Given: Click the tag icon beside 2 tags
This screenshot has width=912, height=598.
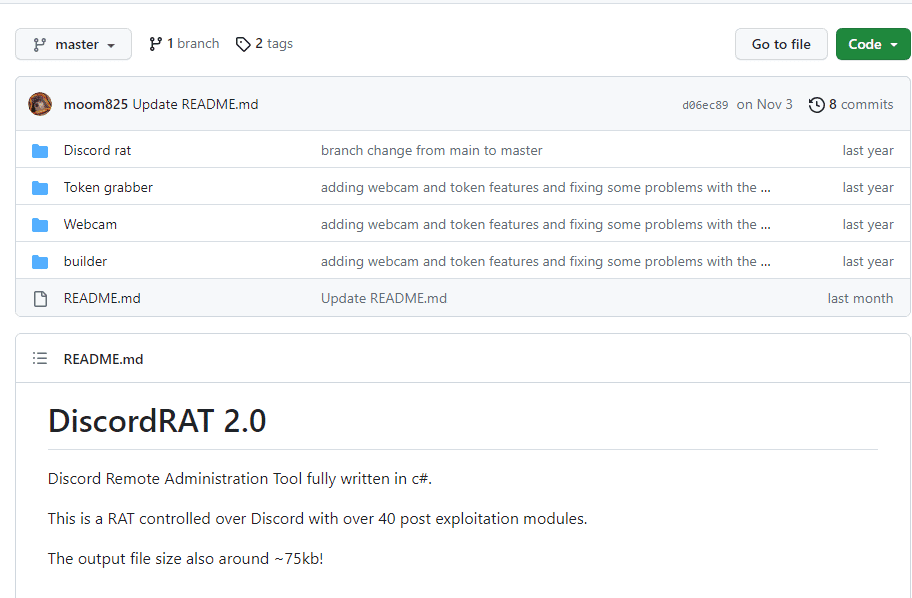Looking at the screenshot, I should coord(243,44).
